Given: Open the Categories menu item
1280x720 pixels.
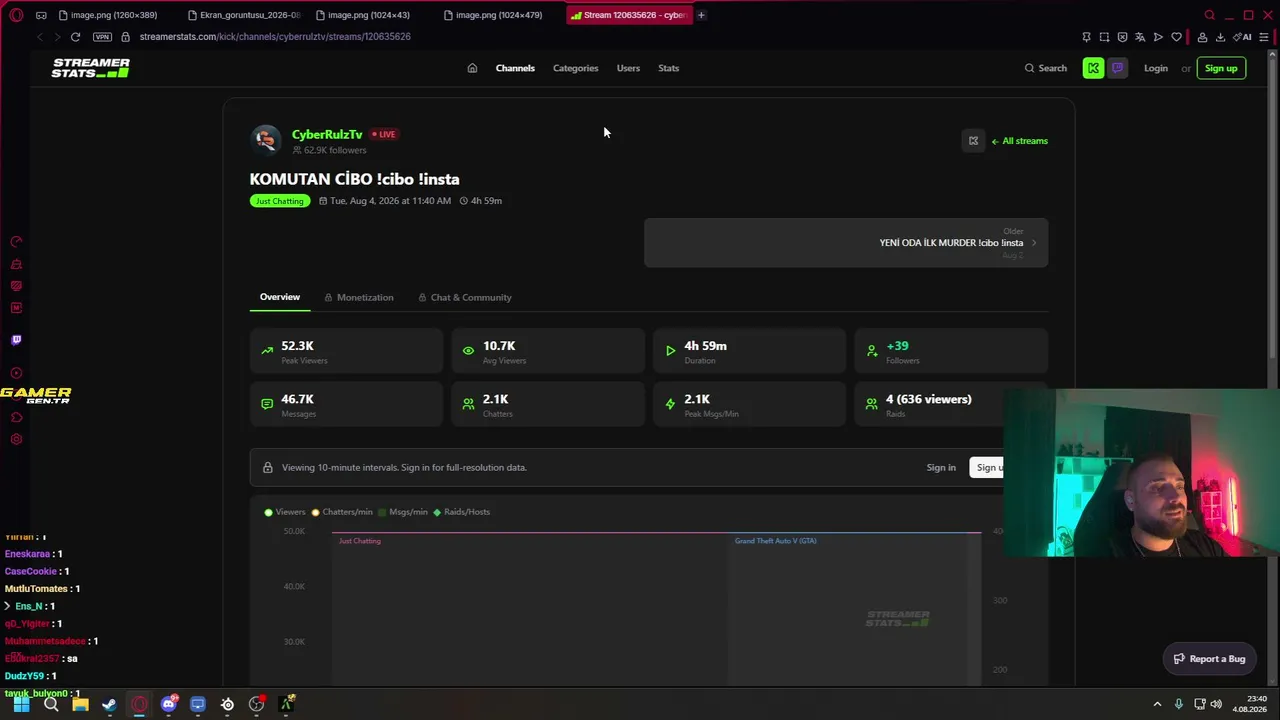Looking at the screenshot, I should click(576, 68).
